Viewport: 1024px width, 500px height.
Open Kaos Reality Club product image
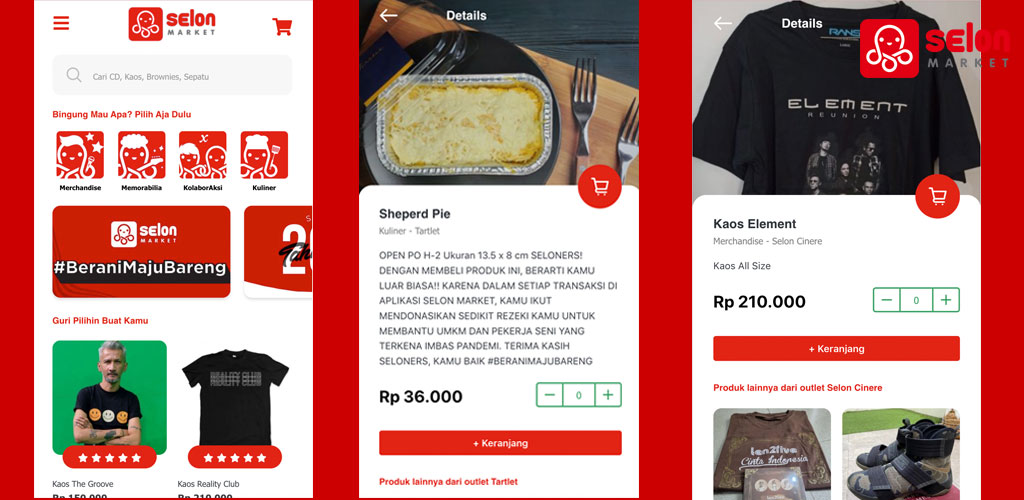coord(235,398)
